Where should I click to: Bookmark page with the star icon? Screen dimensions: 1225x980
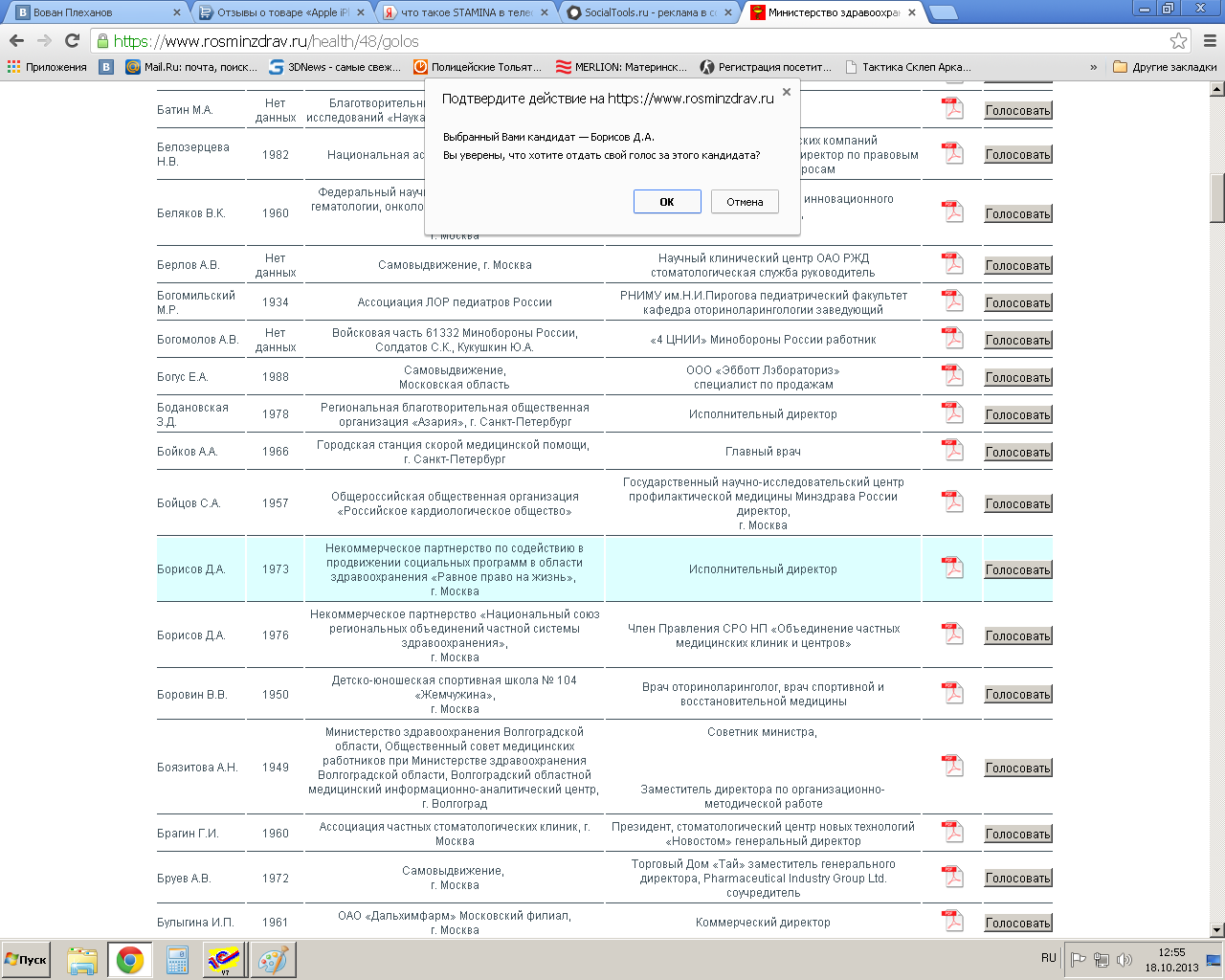[x=1178, y=41]
